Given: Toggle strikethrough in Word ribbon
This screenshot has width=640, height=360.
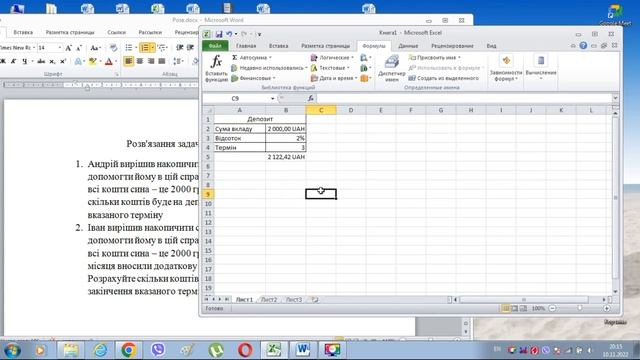Looking at the screenshot, I should pos(41,61).
